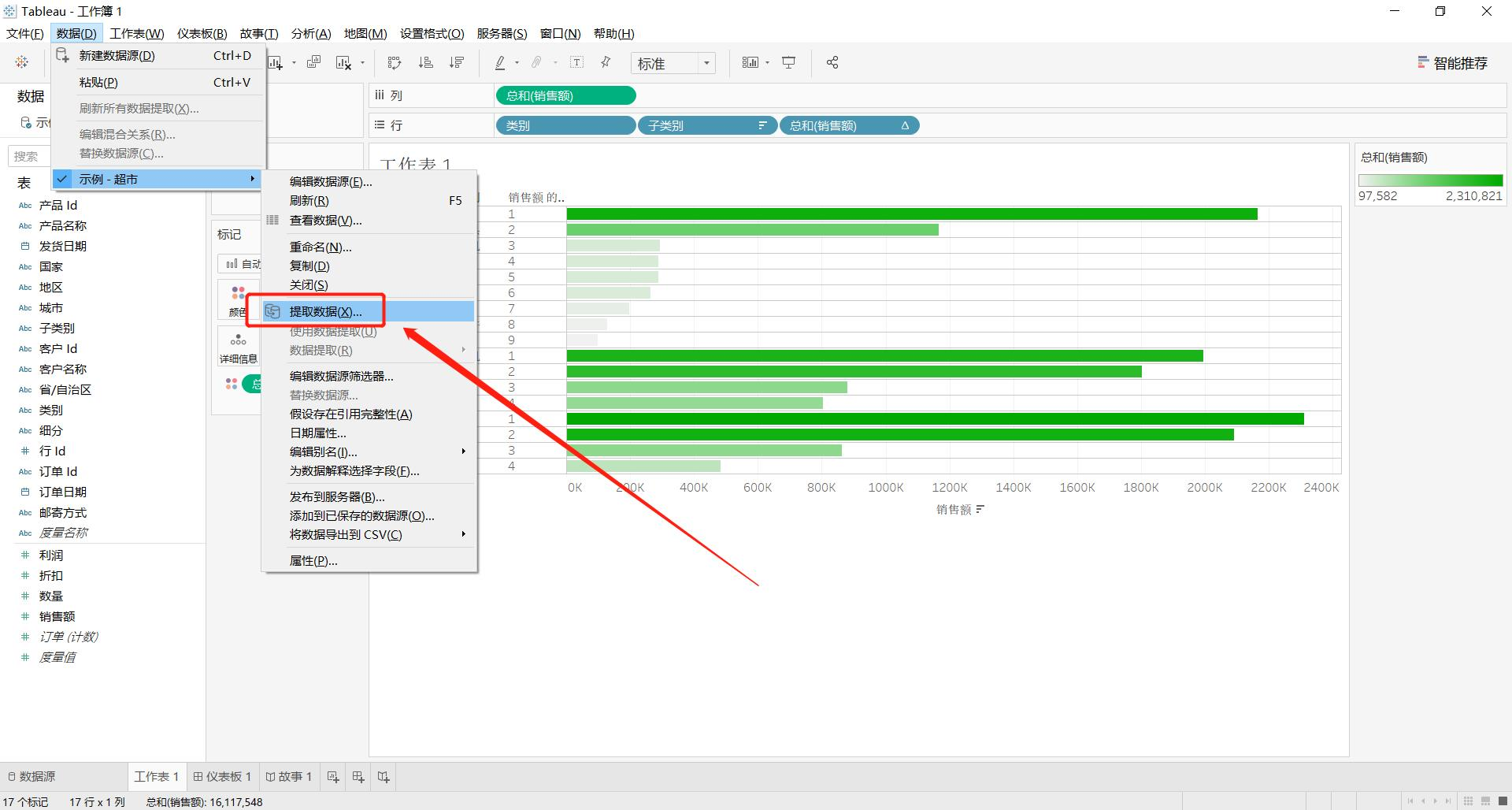This screenshot has height=810, width=1512.
Task: Click the sort ascending toolbar icon
Action: point(425,62)
